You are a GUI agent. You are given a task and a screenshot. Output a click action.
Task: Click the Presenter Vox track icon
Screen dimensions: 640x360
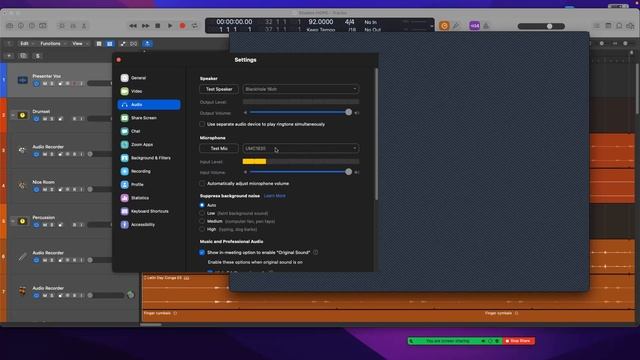point(22,80)
